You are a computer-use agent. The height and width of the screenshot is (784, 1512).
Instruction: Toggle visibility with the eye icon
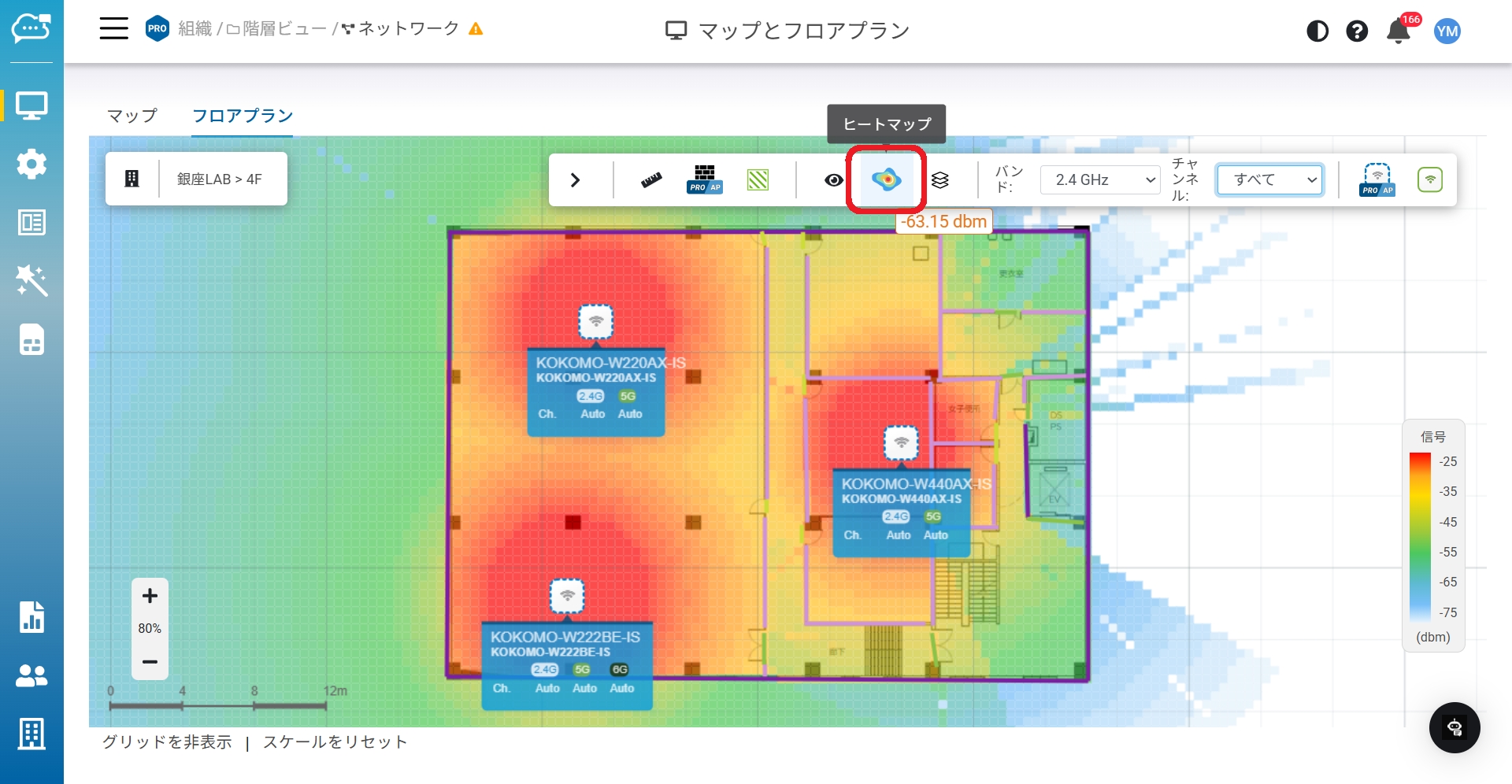[x=833, y=179]
